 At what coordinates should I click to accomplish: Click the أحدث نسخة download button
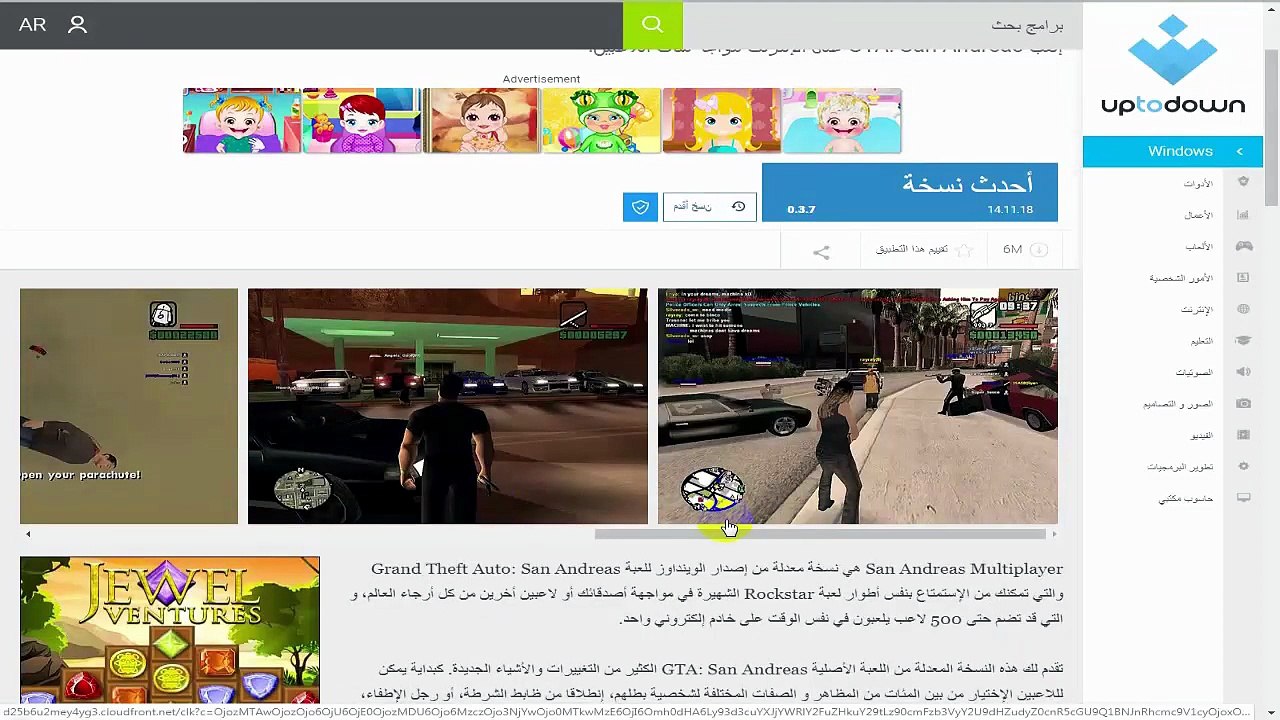pos(909,192)
